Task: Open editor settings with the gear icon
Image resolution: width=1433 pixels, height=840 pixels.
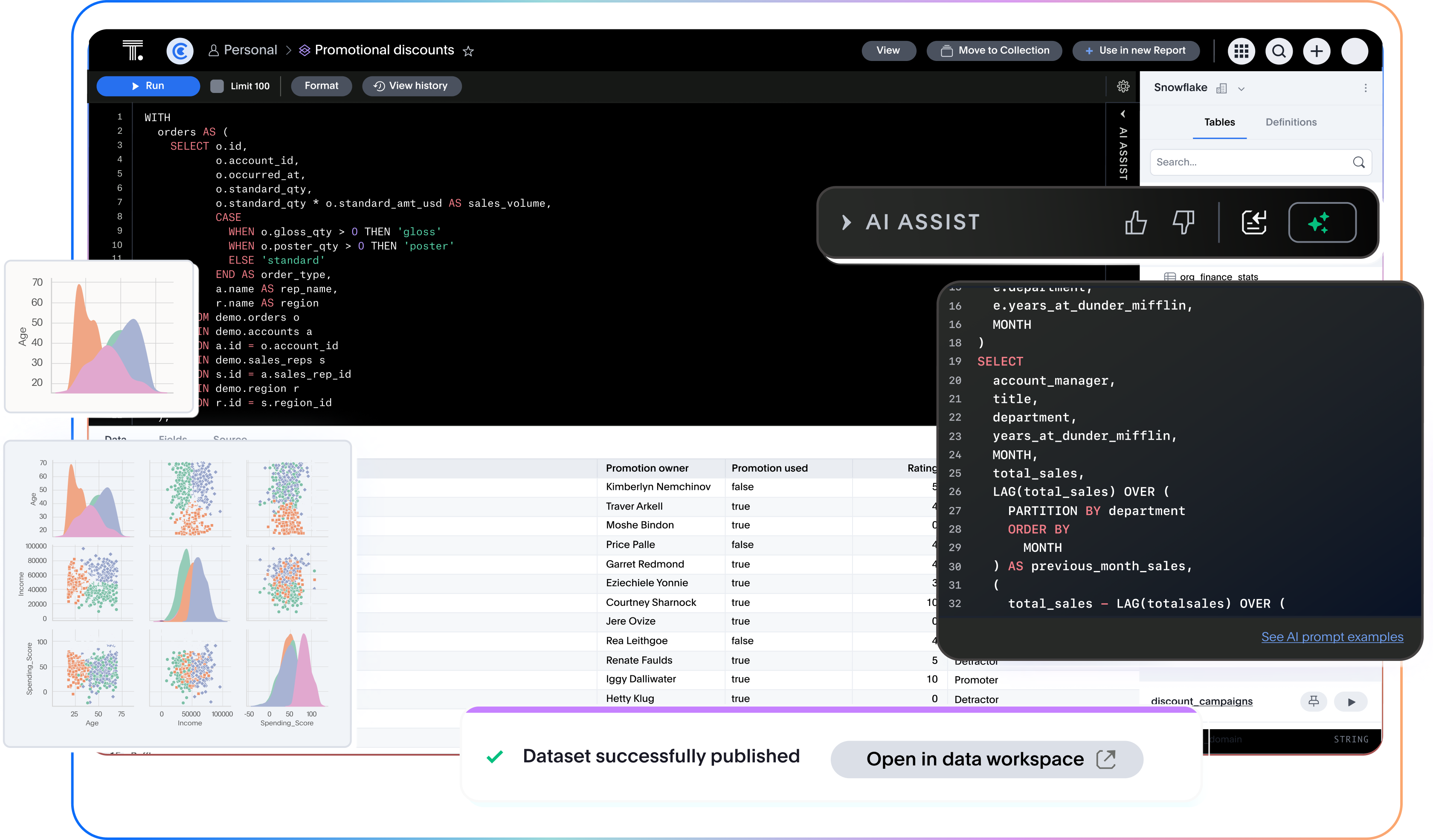Action: click(x=1123, y=87)
